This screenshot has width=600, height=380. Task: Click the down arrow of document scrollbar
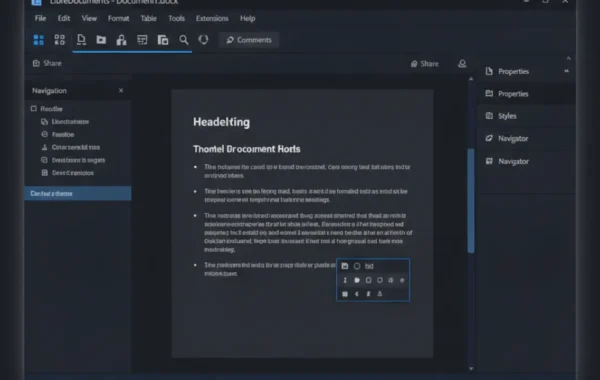click(471, 369)
